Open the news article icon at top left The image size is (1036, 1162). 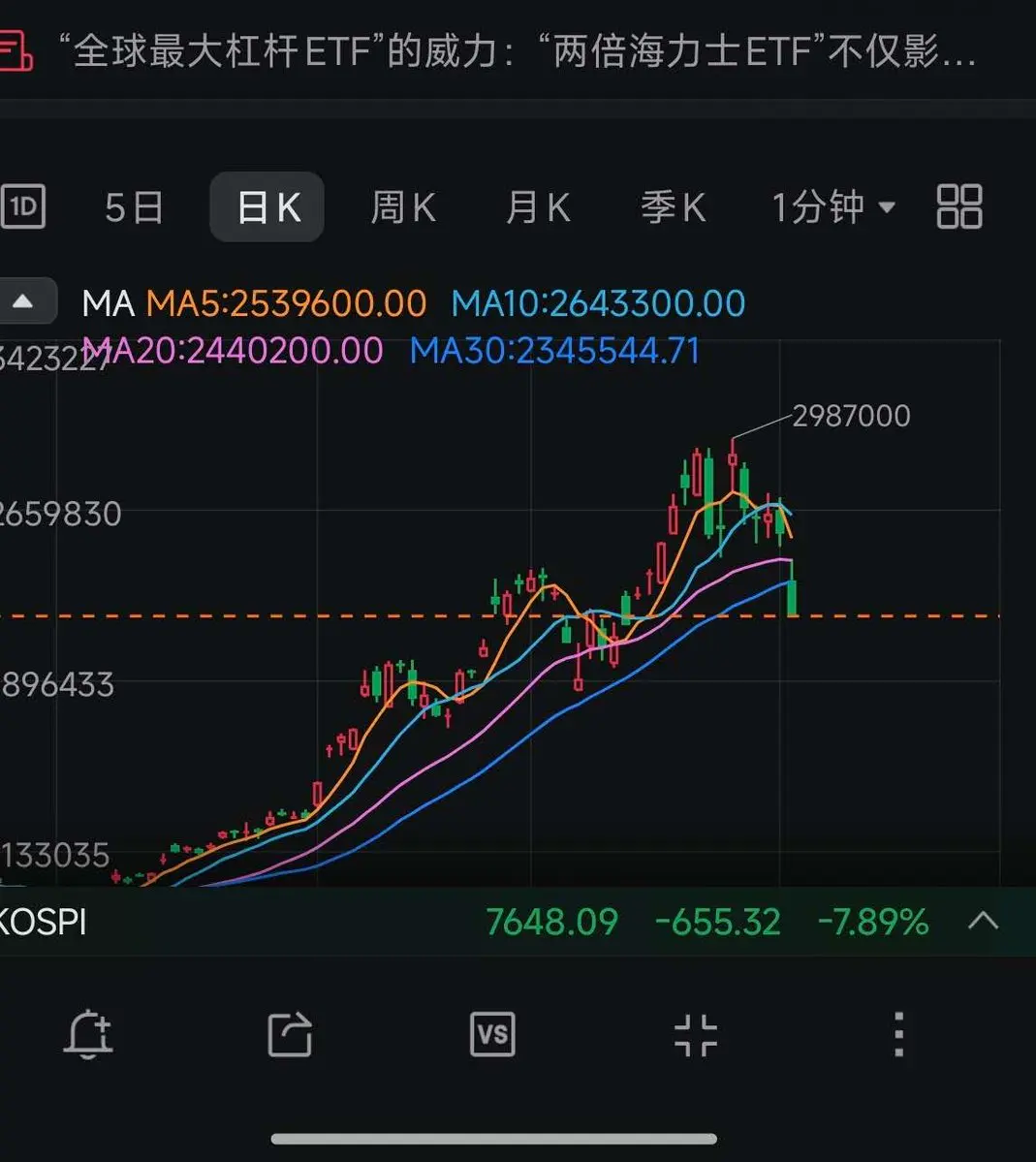tap(15, 50)
